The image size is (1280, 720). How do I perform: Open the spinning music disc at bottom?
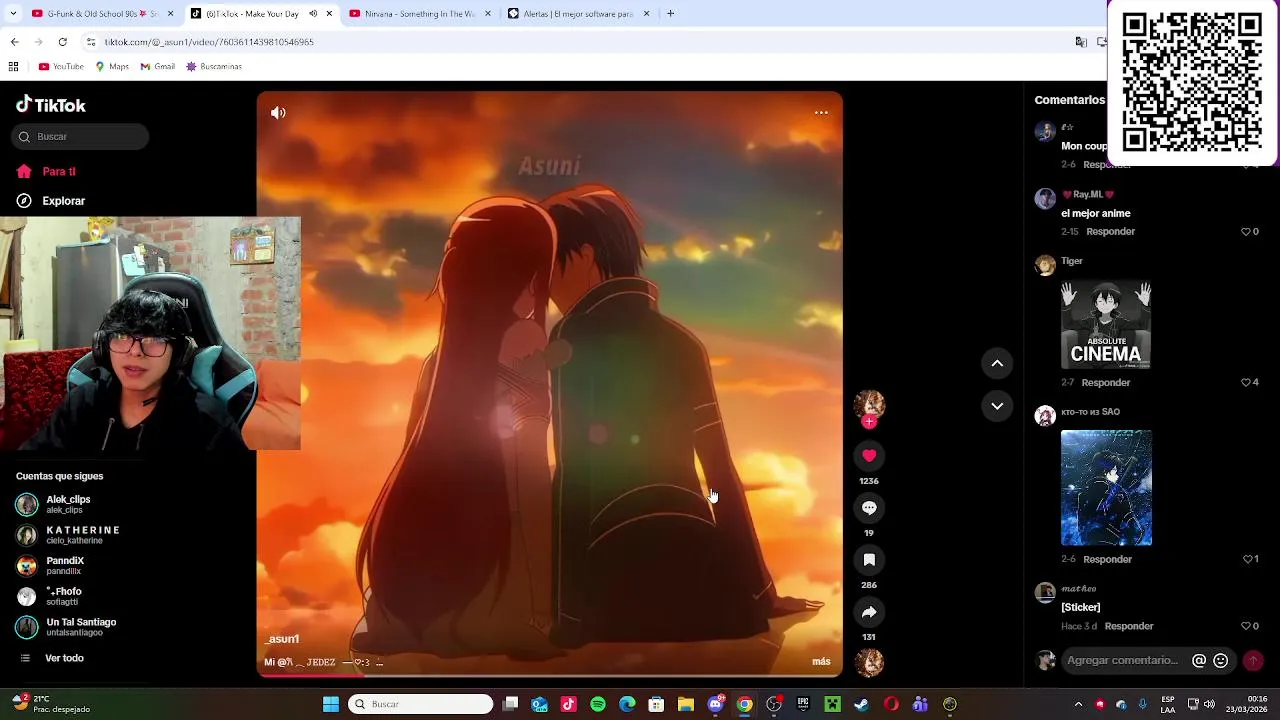tap(869, 663)
